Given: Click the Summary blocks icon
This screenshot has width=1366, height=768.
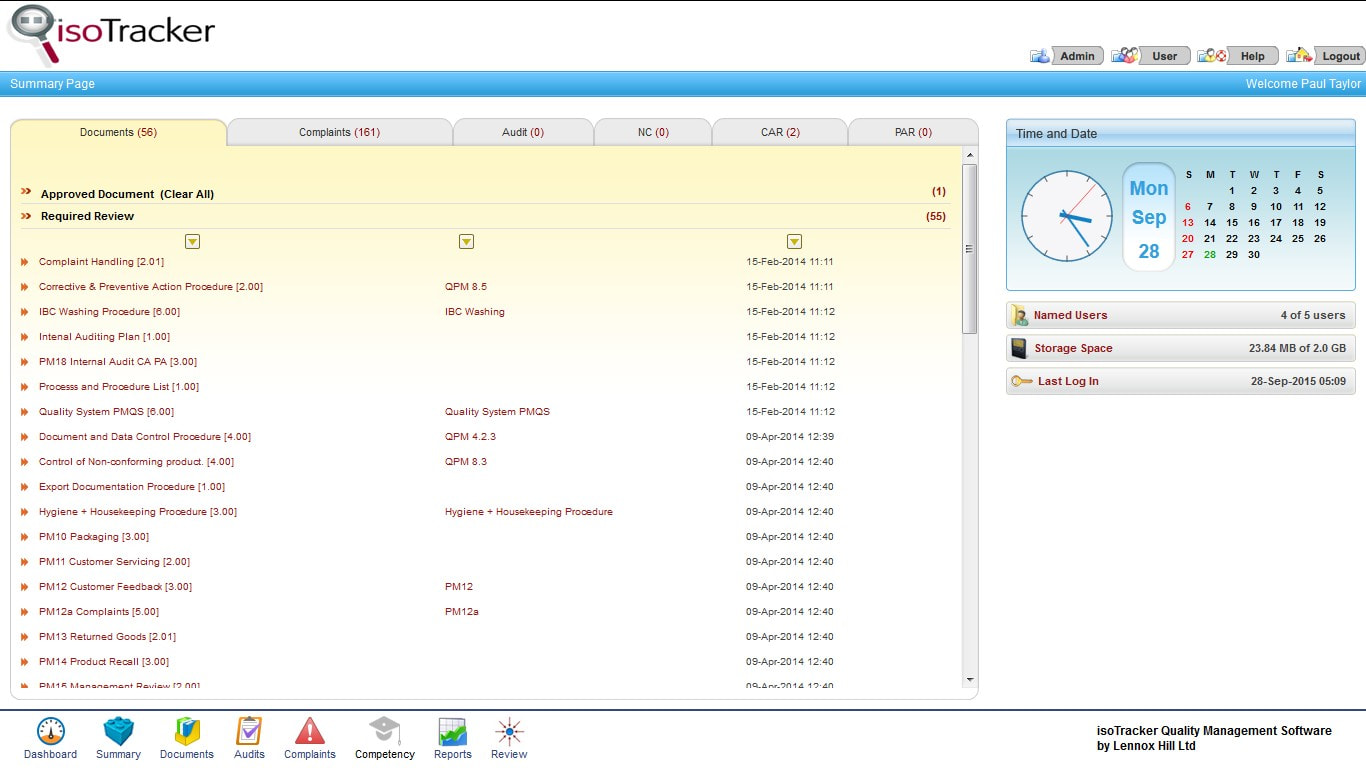Looking at the screenshot, I should pyautogui.click(x=118, y=731).
